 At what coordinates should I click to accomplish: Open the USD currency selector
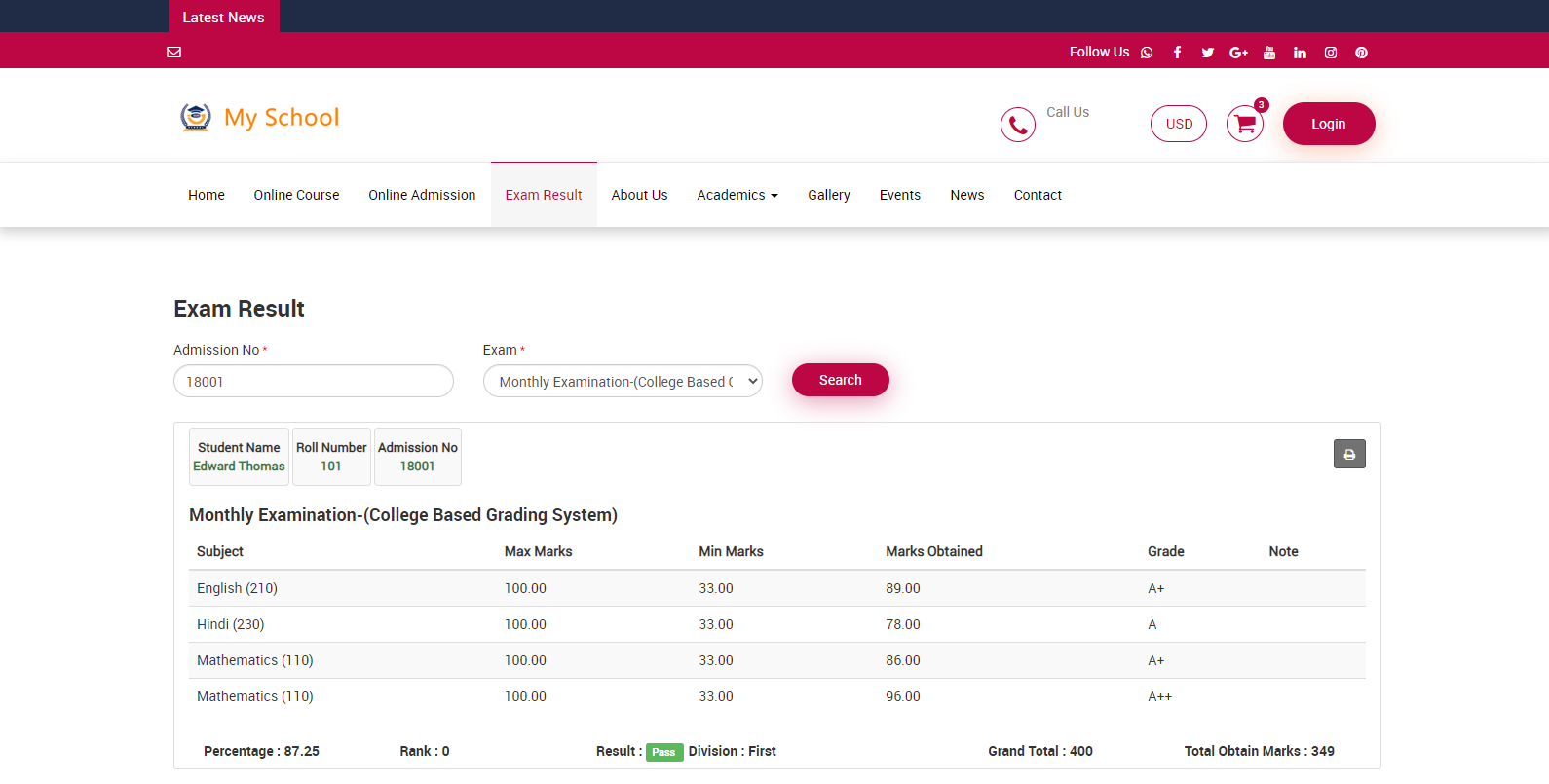click(x=1178, y=124)
